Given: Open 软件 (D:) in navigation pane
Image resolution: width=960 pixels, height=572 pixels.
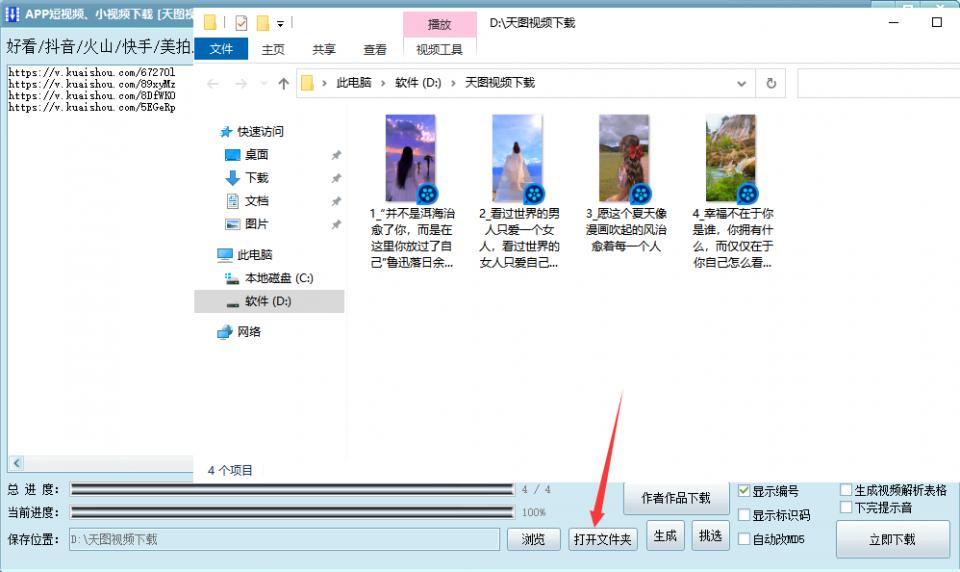Looking at the screenshot, I should [268, 301].
